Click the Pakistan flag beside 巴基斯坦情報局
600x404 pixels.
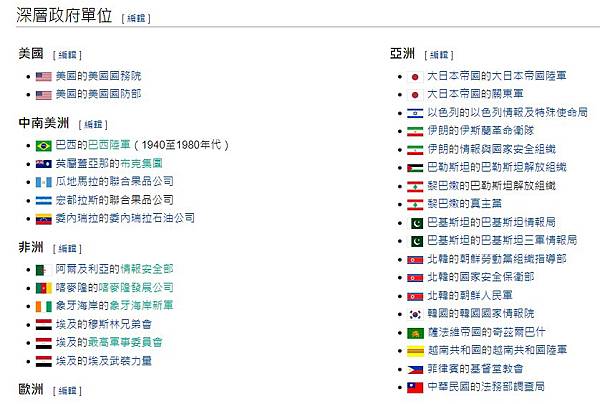pyautogui.click(x=415, y=223)
